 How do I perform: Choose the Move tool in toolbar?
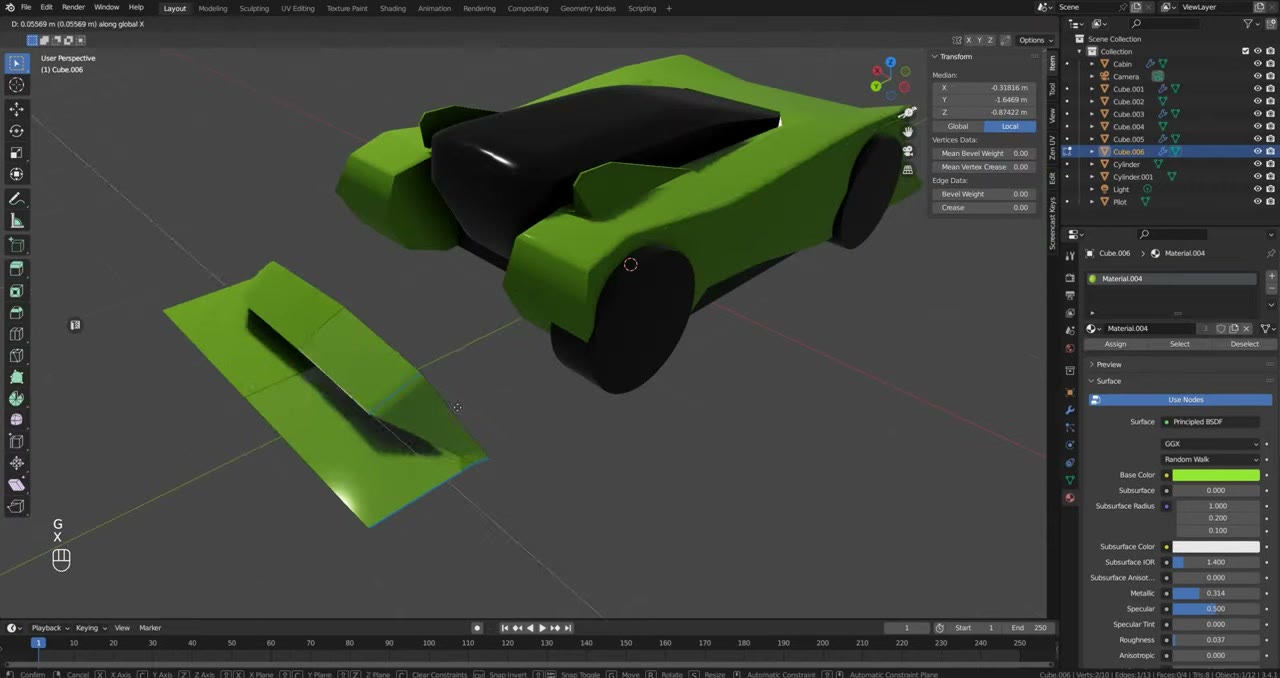click(16, 109)
